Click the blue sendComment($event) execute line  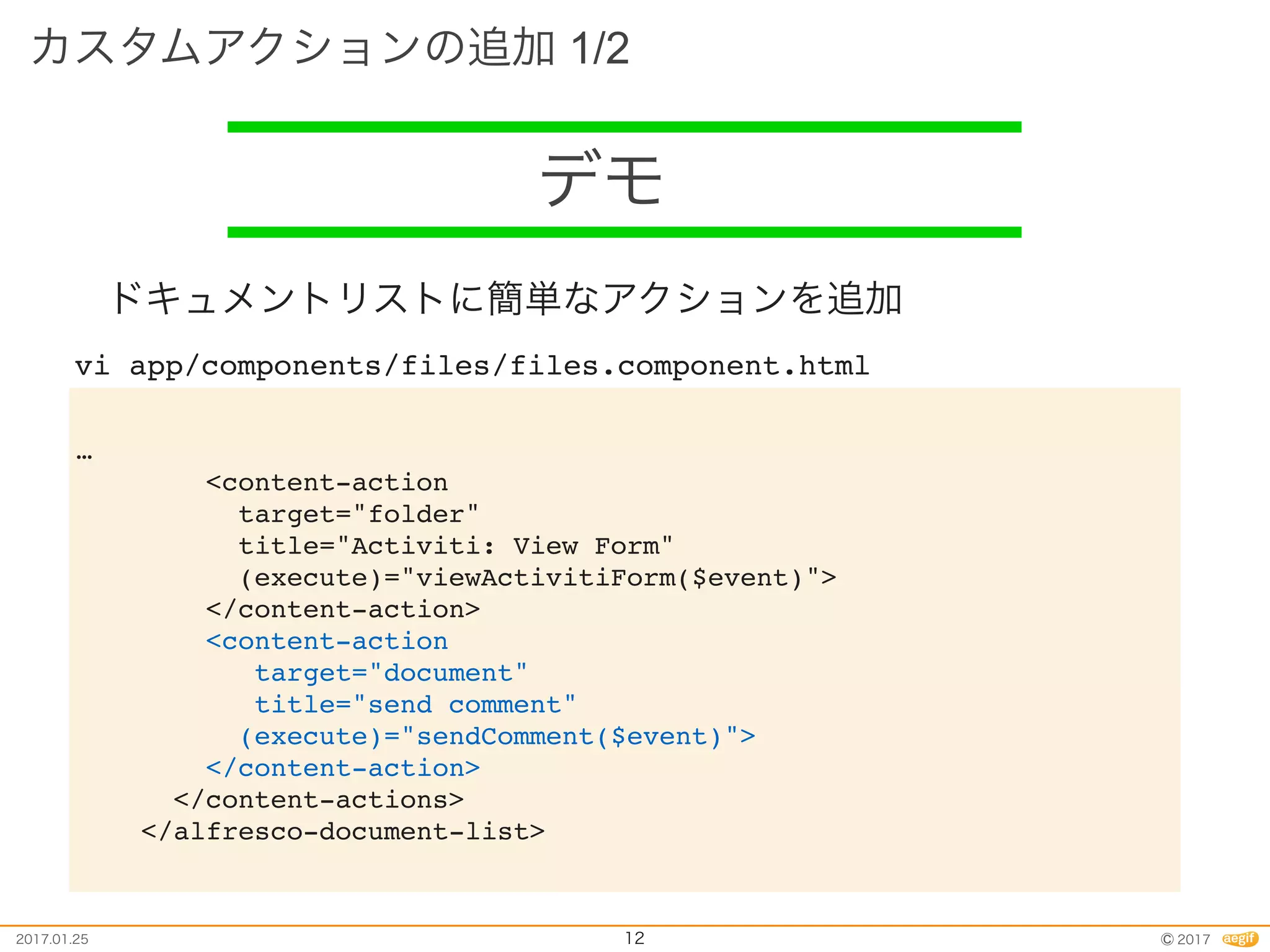coord(497,736)
